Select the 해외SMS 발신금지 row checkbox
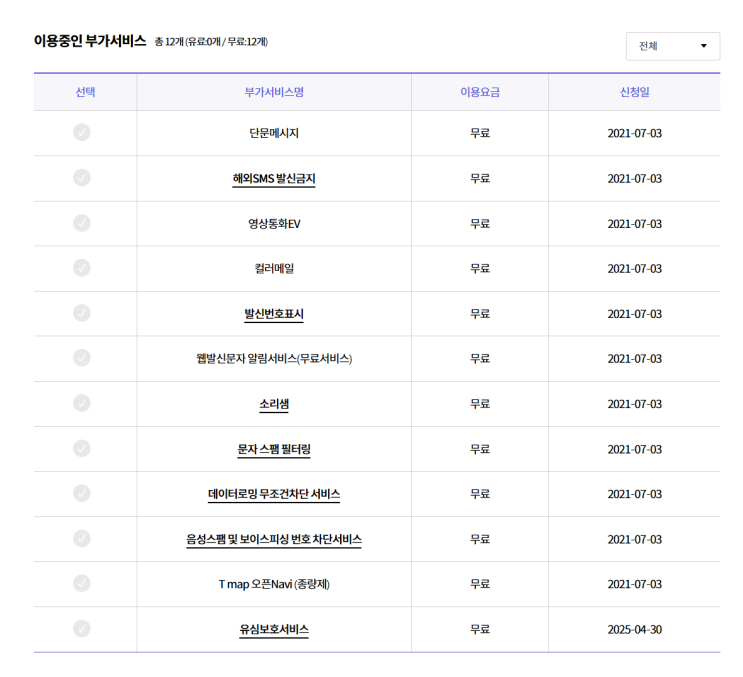743x677 pixels. (82, 178)
